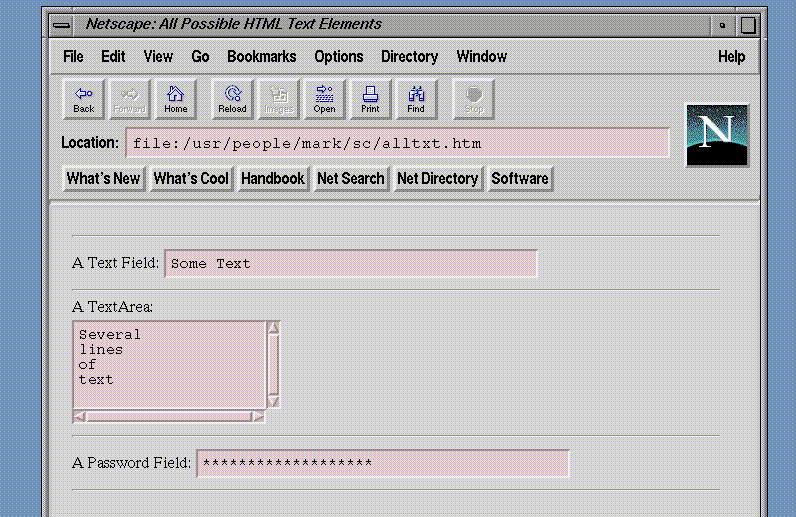Reload the current page
Image resolution: width=796 pixels, height=517 pixels.
[232, 99]
